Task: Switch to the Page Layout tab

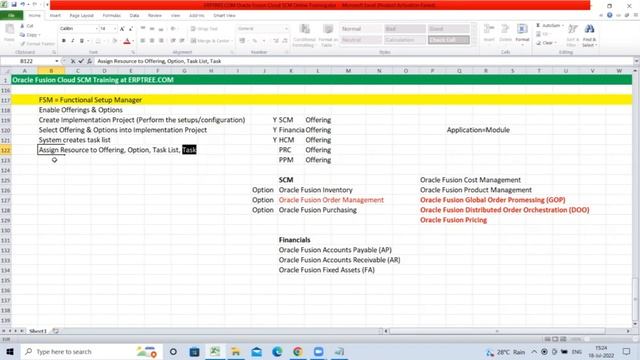Action: [82, 16]
